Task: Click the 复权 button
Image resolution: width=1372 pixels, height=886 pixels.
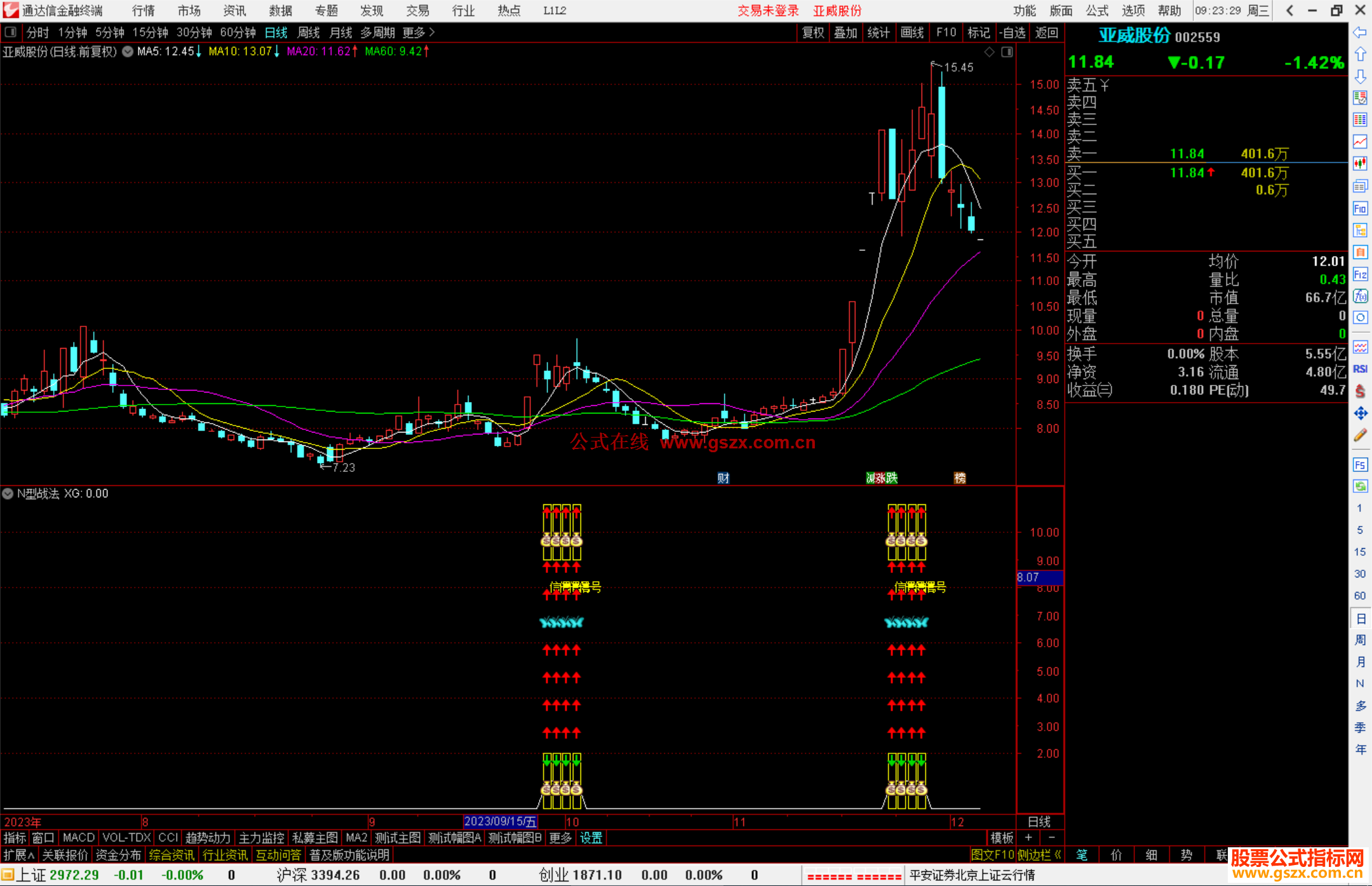Action: click(813, 32)
